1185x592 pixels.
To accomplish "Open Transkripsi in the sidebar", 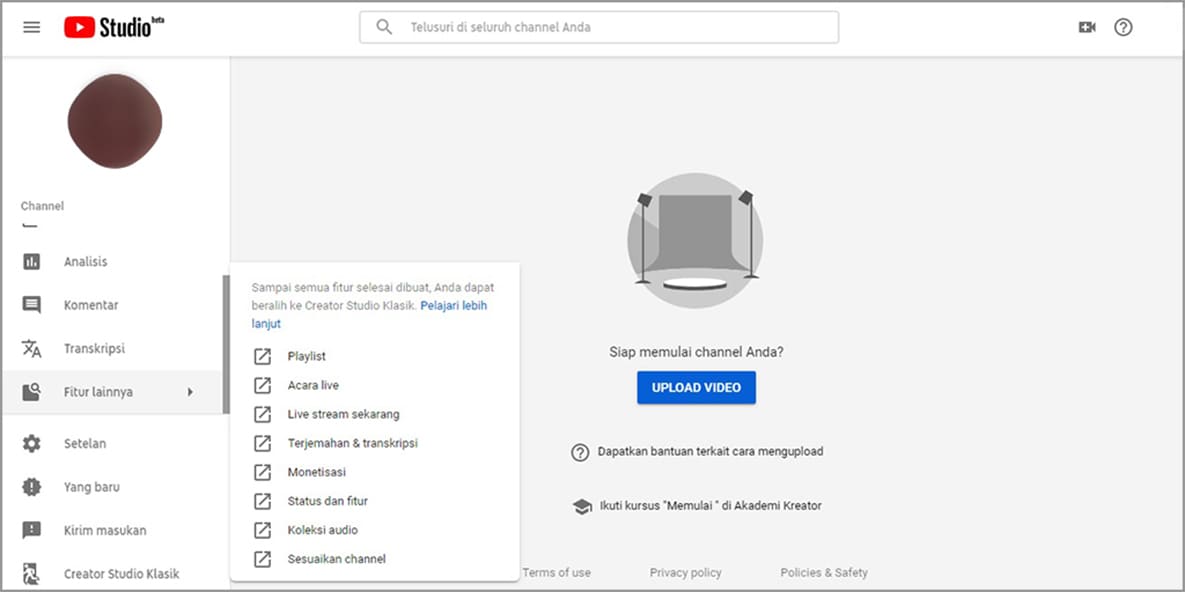I will coord(94,349).
